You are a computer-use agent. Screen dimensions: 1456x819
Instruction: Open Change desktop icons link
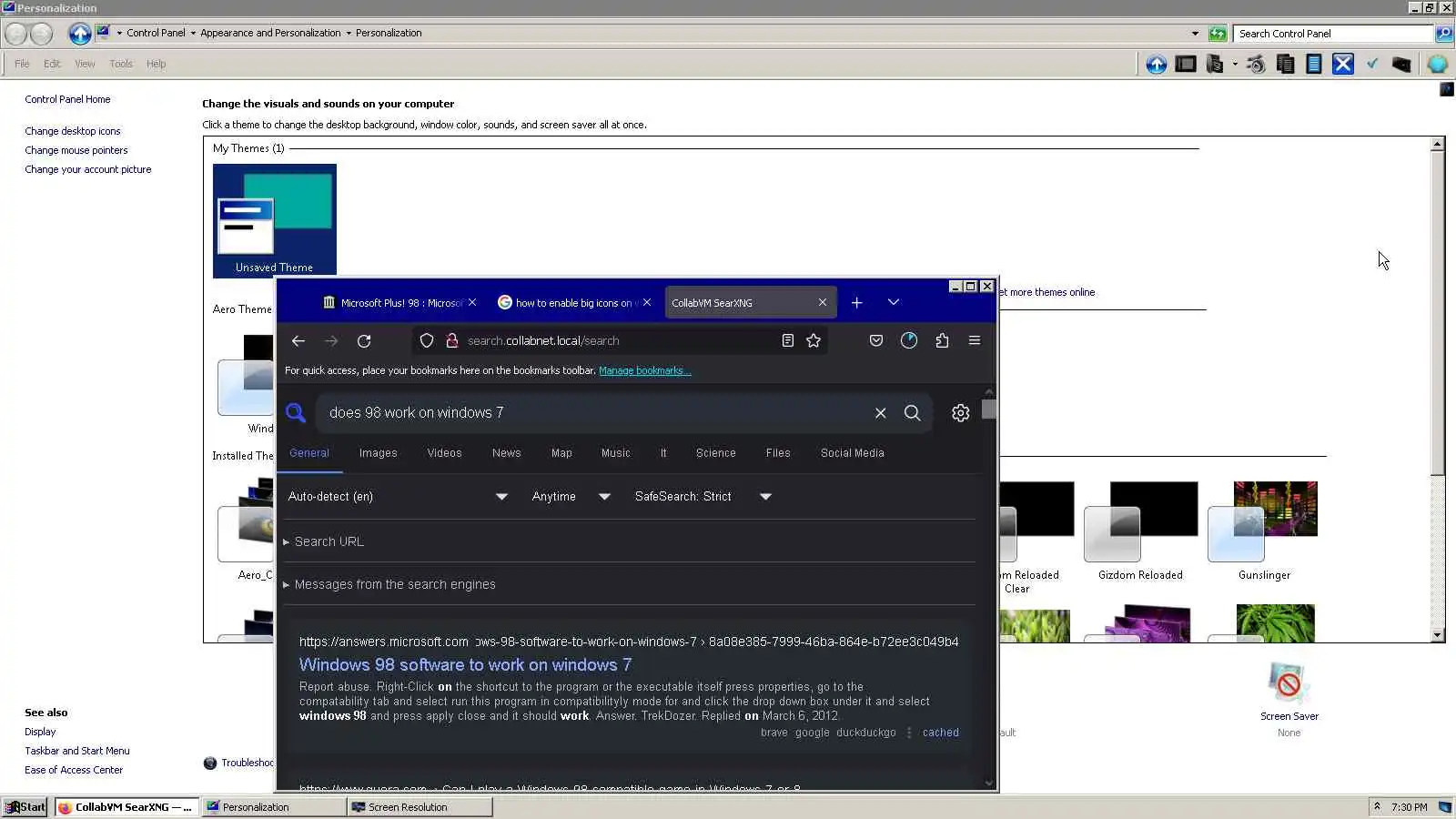(x=73, y=131)
